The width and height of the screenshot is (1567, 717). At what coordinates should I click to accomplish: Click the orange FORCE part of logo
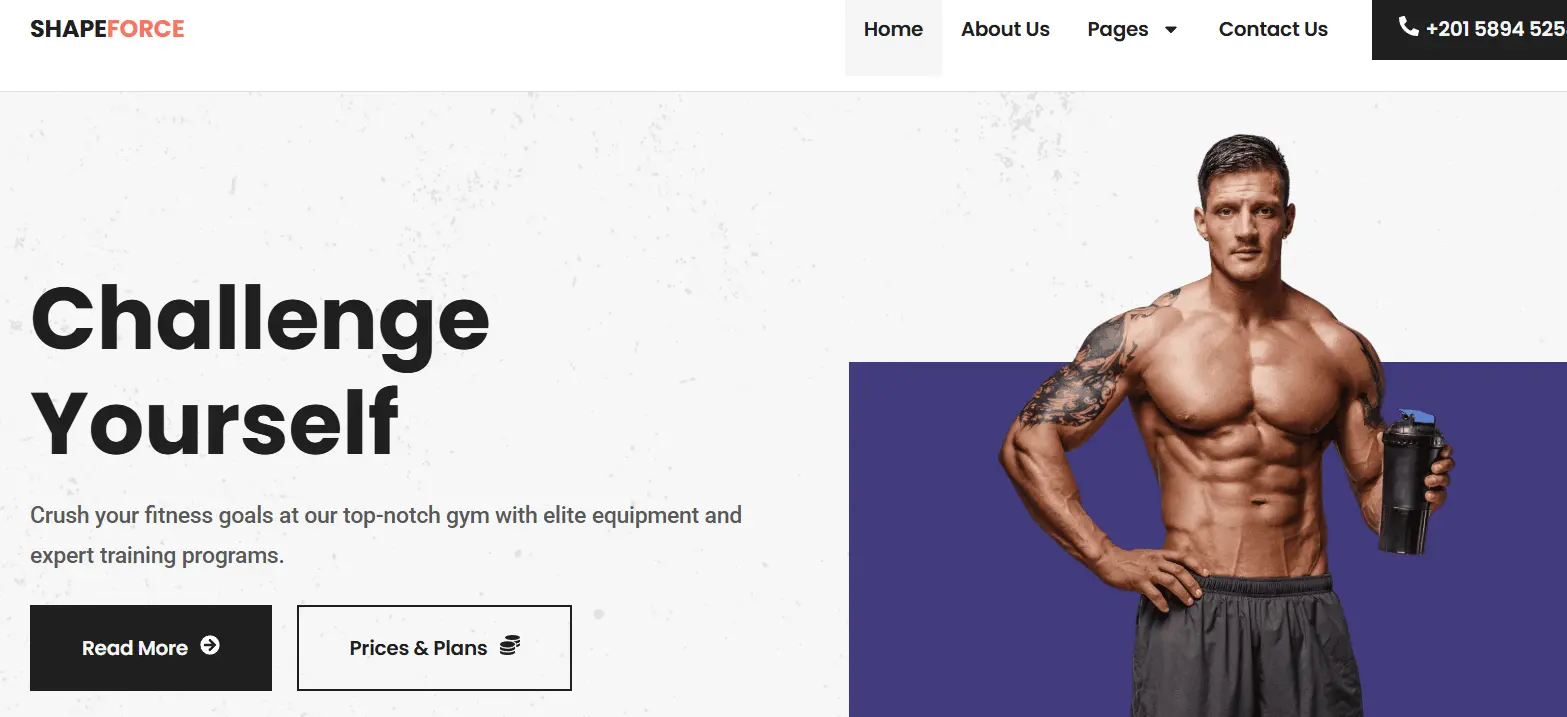(146, 29)
